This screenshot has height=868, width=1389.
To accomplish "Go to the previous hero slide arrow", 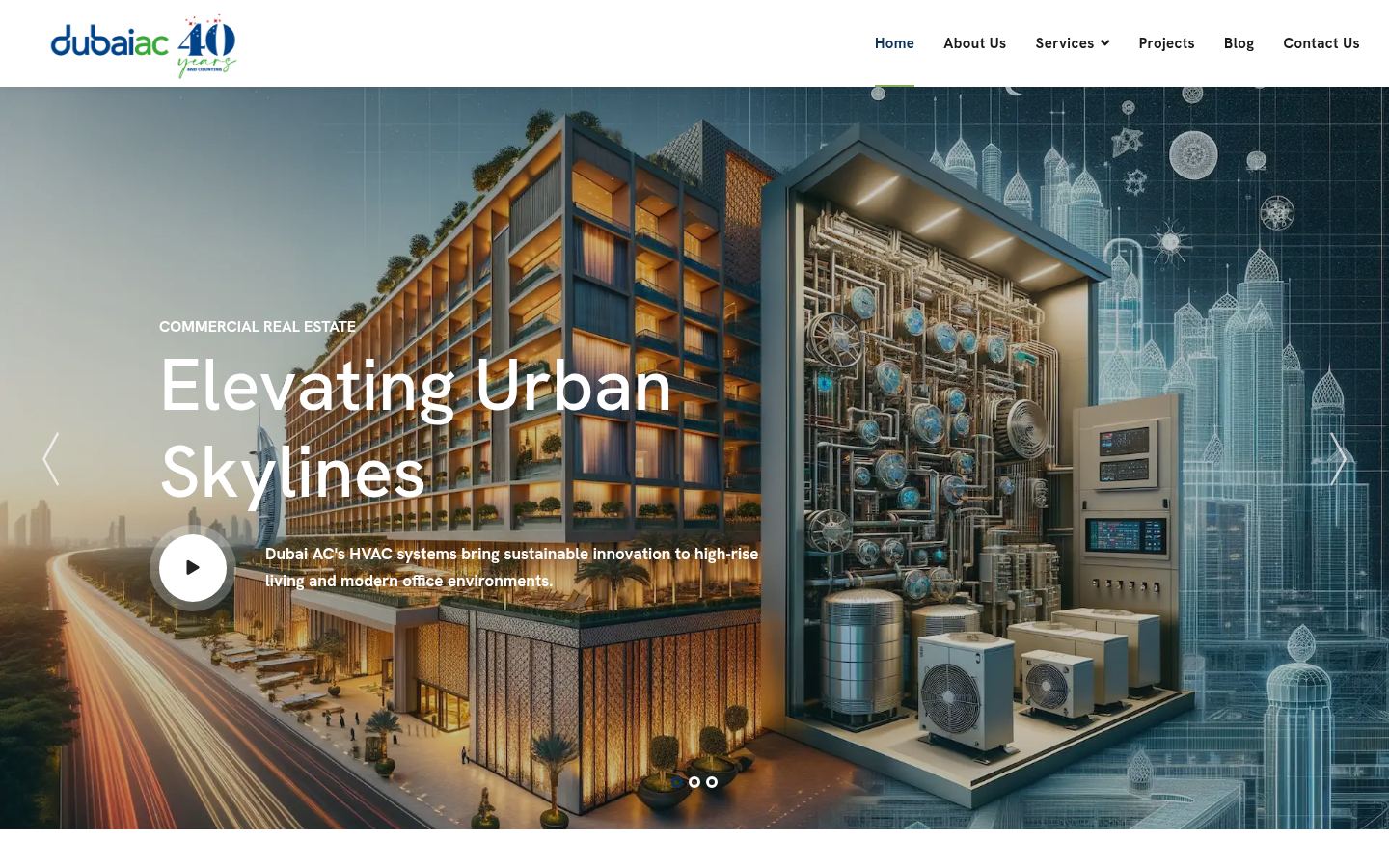I will point(51,459).
